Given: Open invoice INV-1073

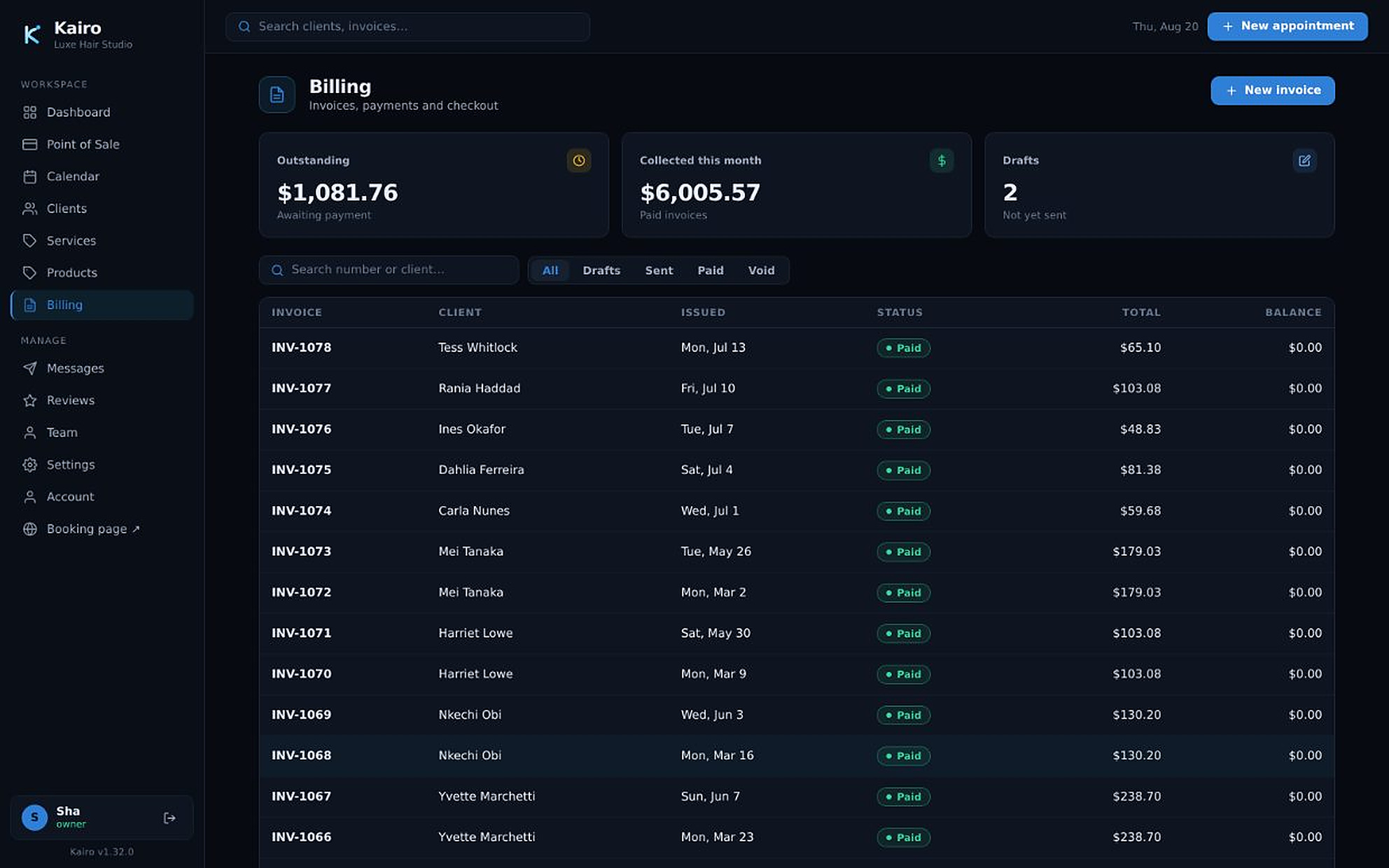Looking at the screenshot, I should [797, 552].
